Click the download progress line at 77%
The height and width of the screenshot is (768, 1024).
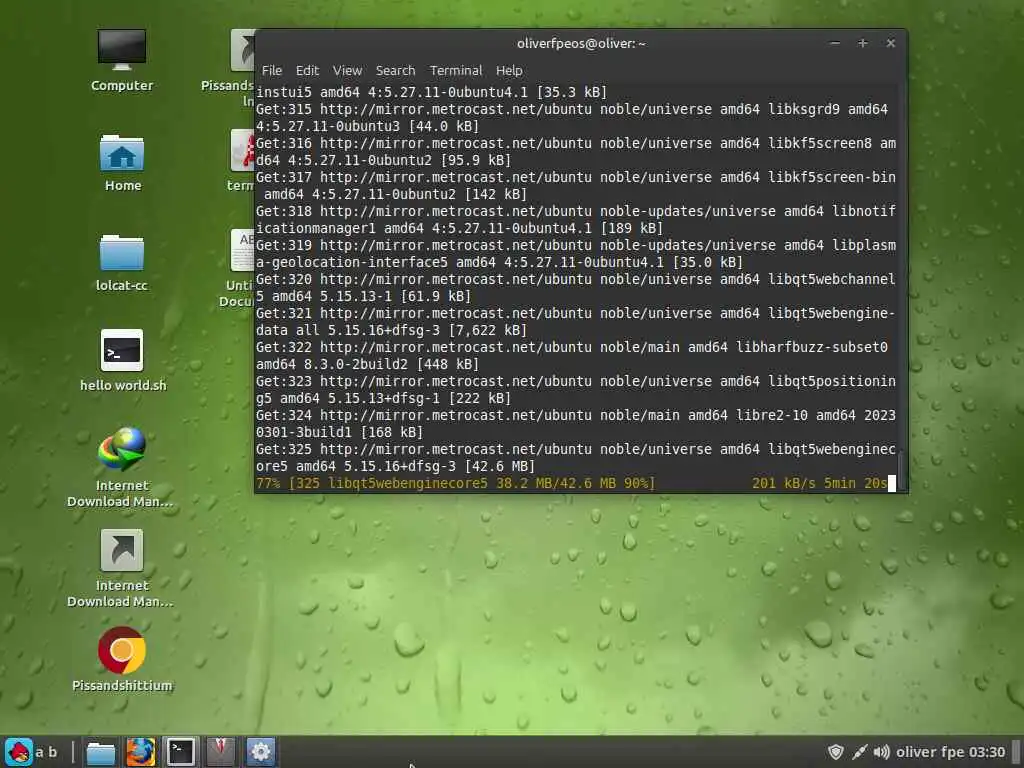pos(575,483)
